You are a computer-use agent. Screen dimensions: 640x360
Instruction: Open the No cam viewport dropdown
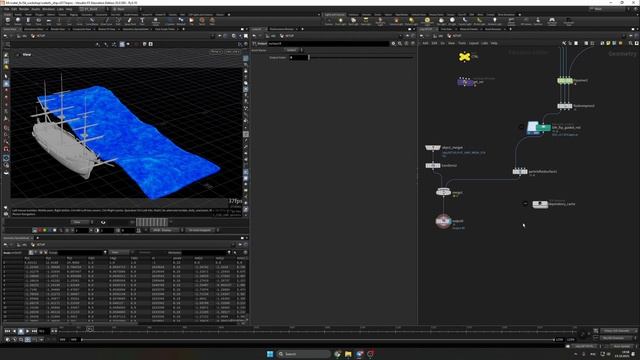point(232,52)
